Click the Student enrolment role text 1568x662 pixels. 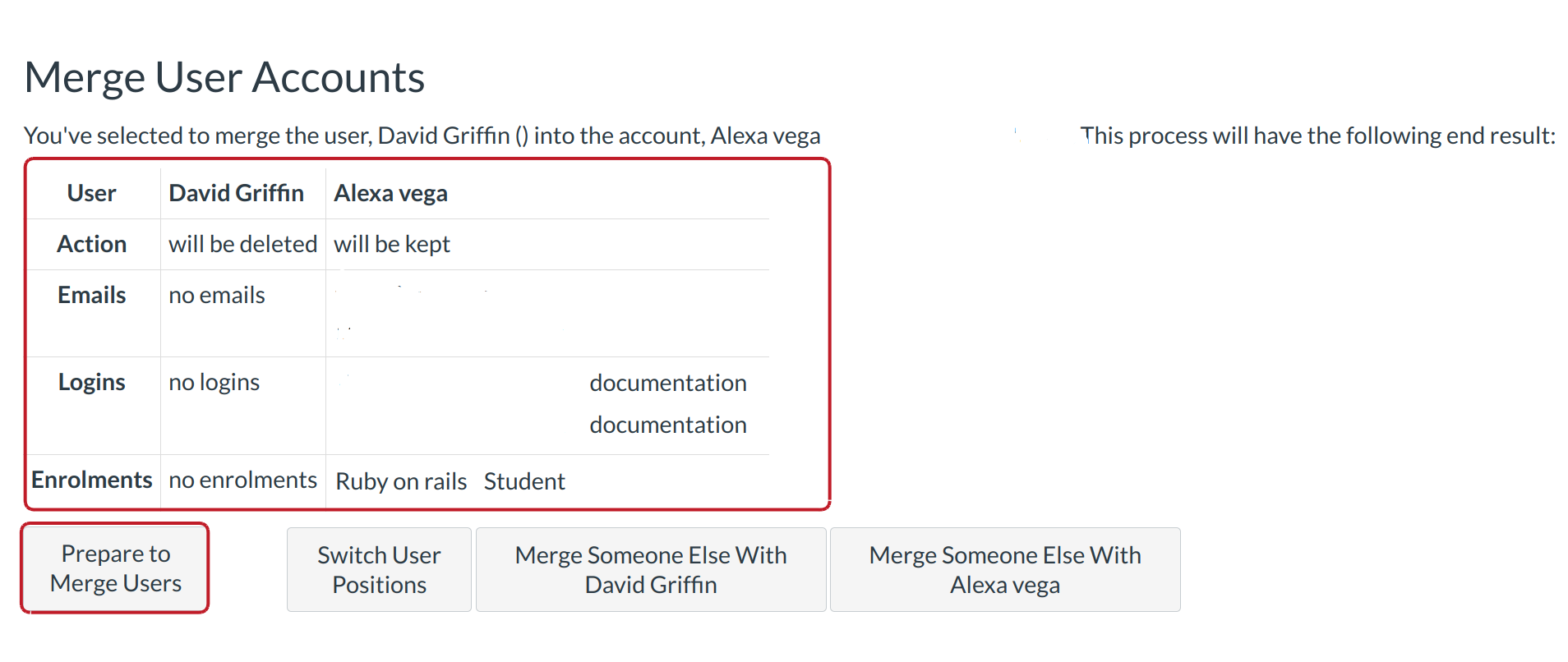click(524, 481)
